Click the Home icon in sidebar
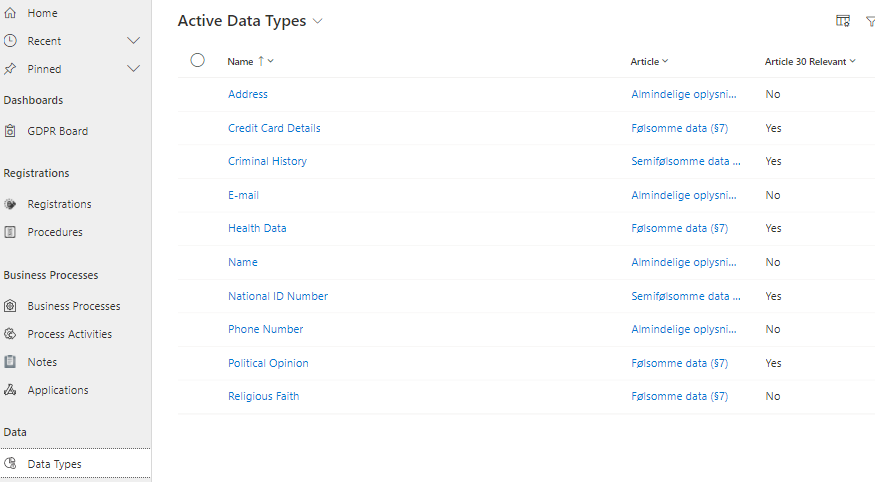Screen dimensions: 875x482 [x=10, y=13]
